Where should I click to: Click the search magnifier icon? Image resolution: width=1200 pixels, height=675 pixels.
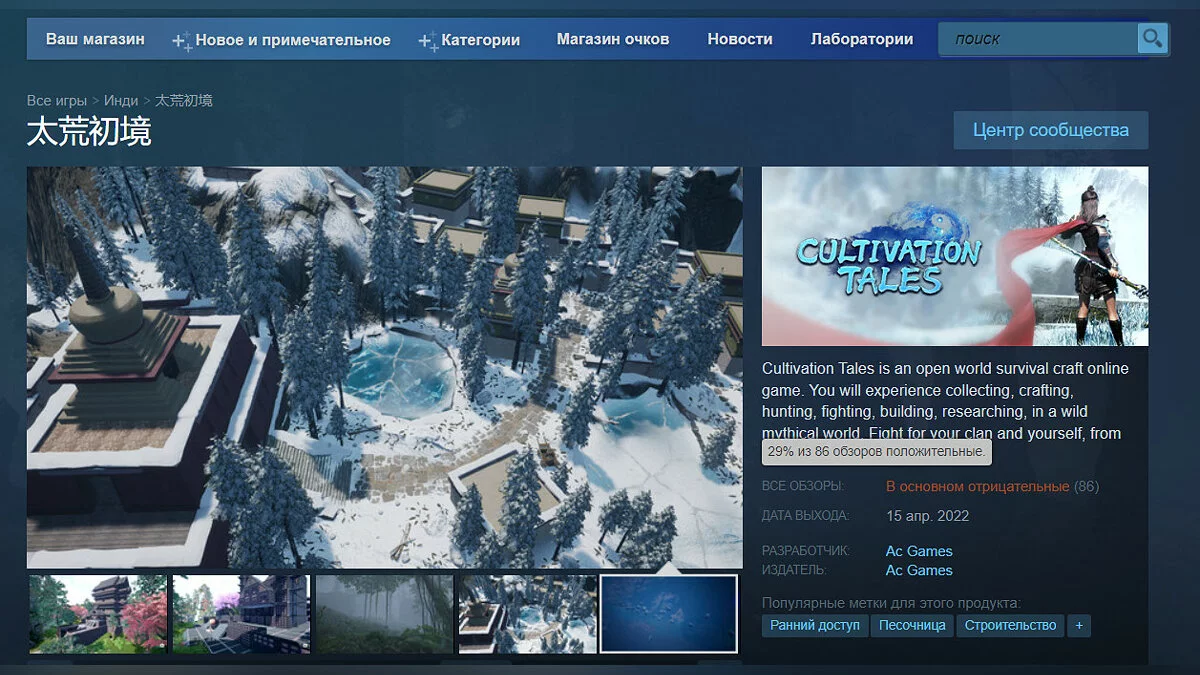click(1153, 39)
